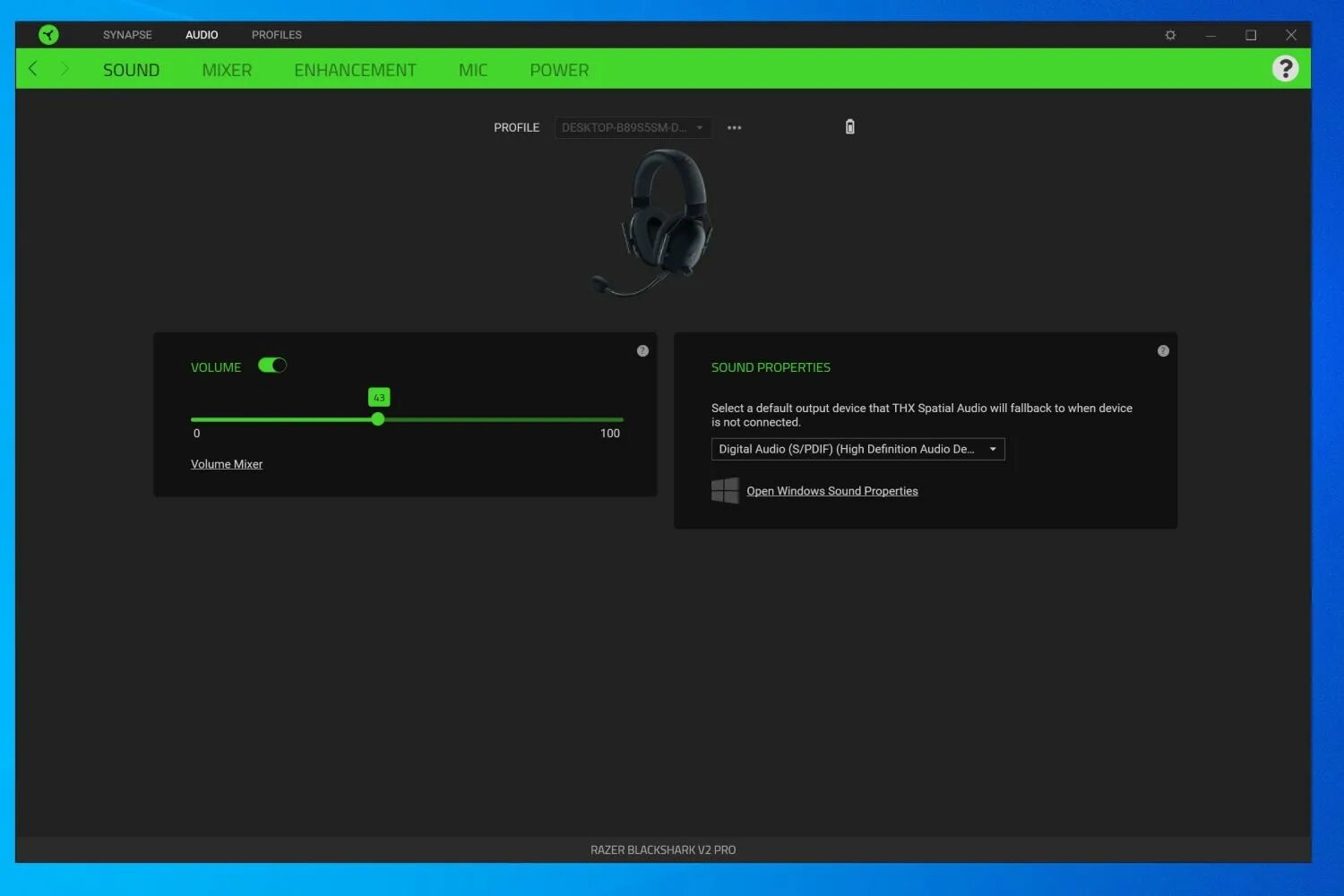Click the headset device image
Image resolution: width=1344 pixels, height=896 pixels.
tap(654, 222)
